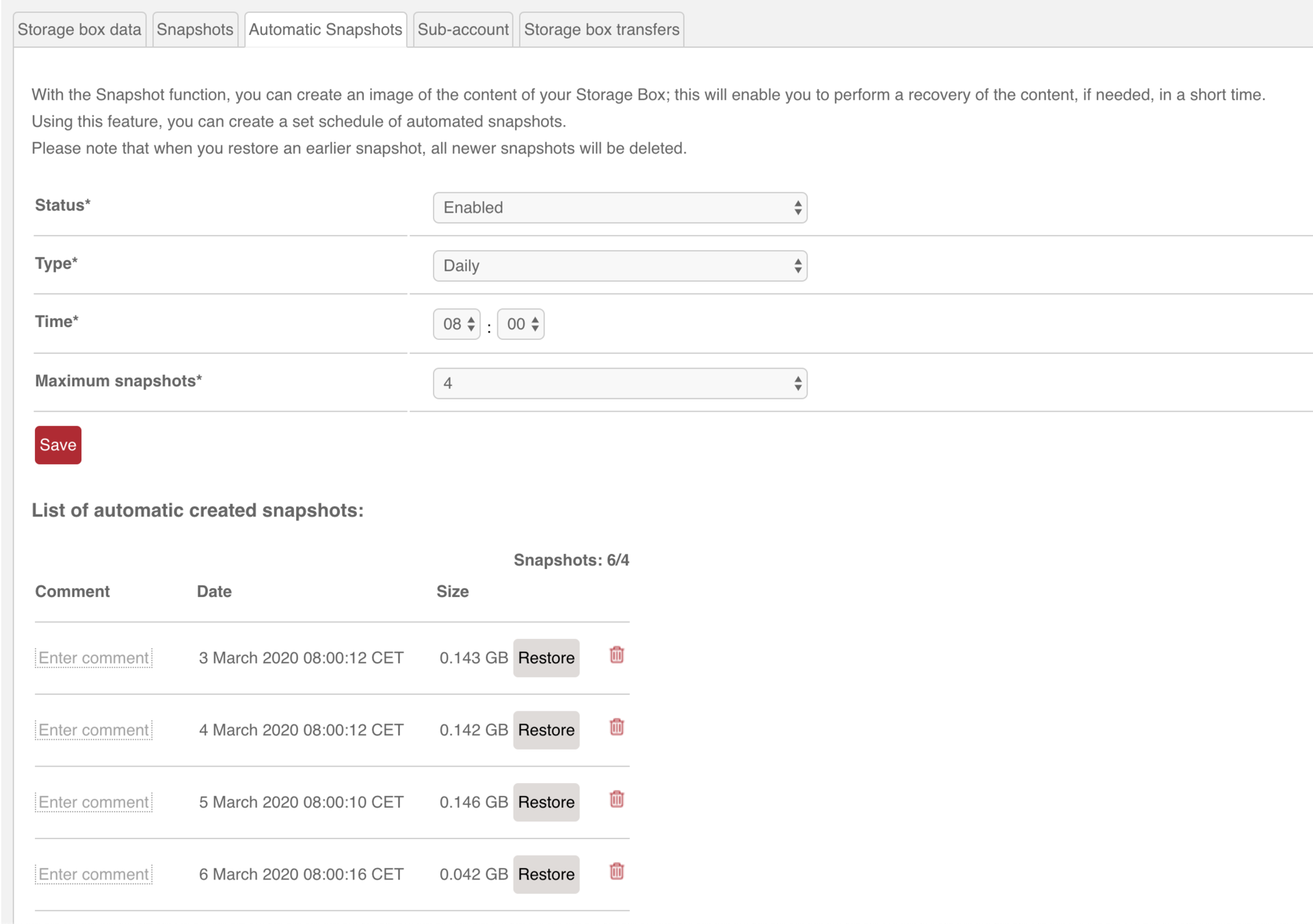Restore the 5 March 2020 snapshot
This screenshot has height=924, width=1313.
546,802
